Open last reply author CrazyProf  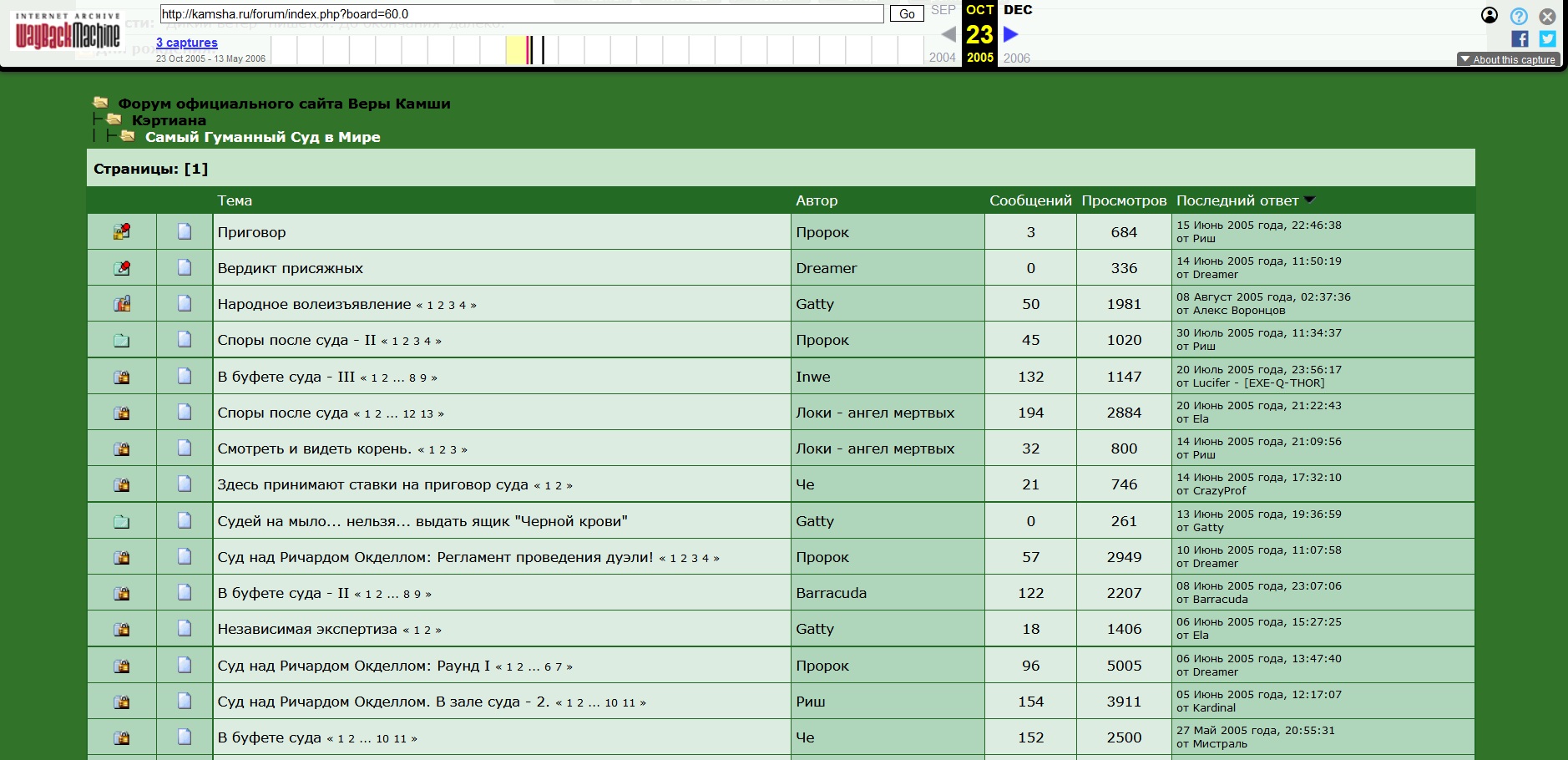(1219, 491)
